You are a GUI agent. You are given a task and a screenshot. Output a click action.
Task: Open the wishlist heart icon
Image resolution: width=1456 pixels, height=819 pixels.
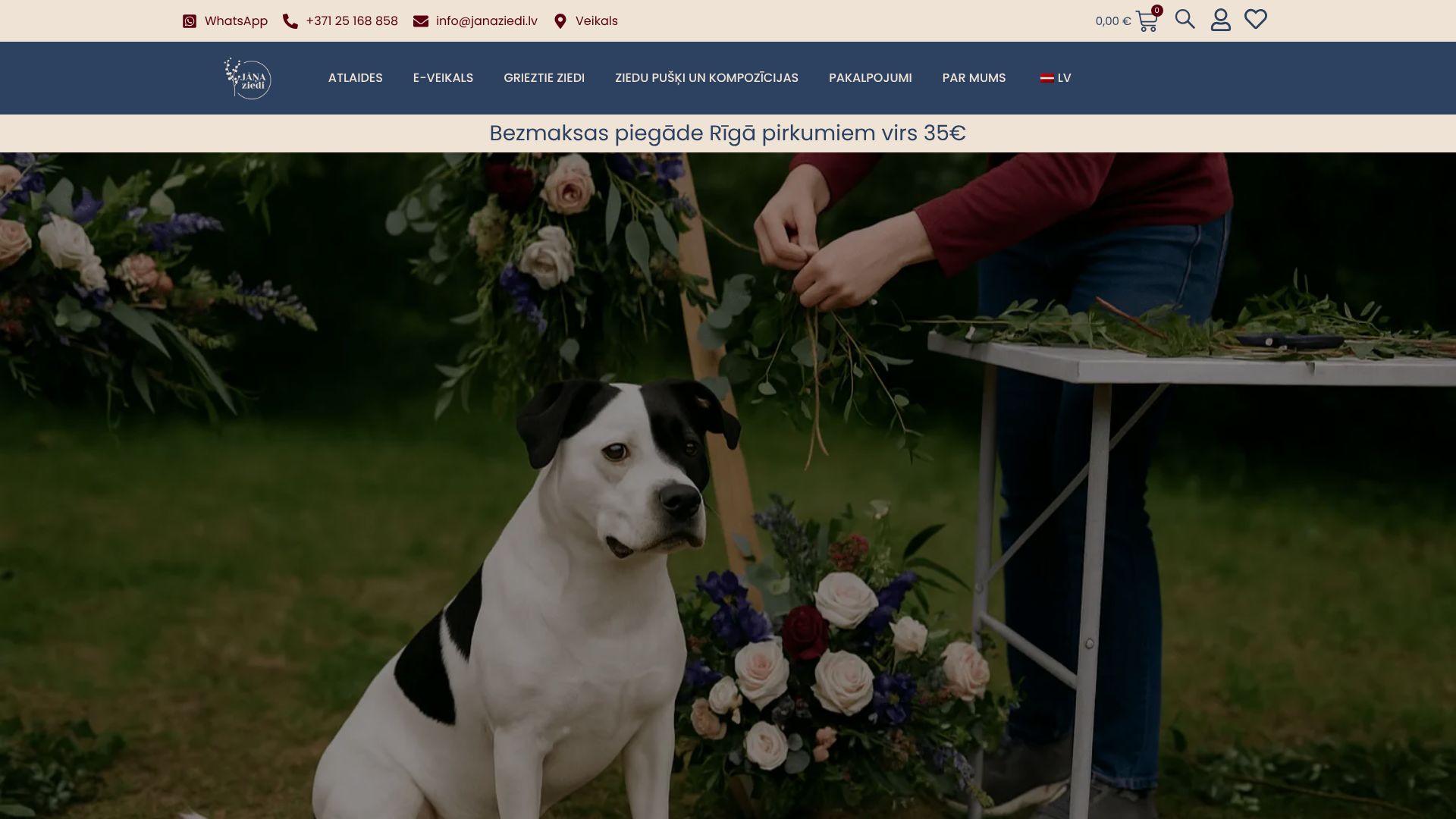click(x=1256, y=19)
